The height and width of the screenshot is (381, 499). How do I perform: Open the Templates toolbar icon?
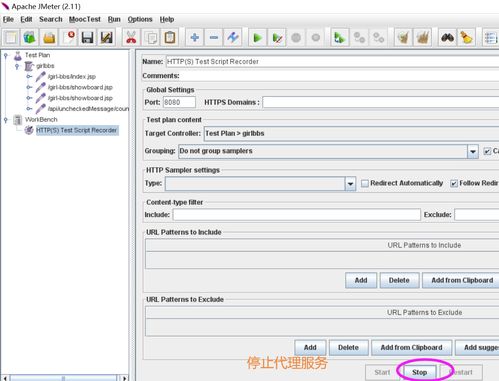tap(30, 37)
